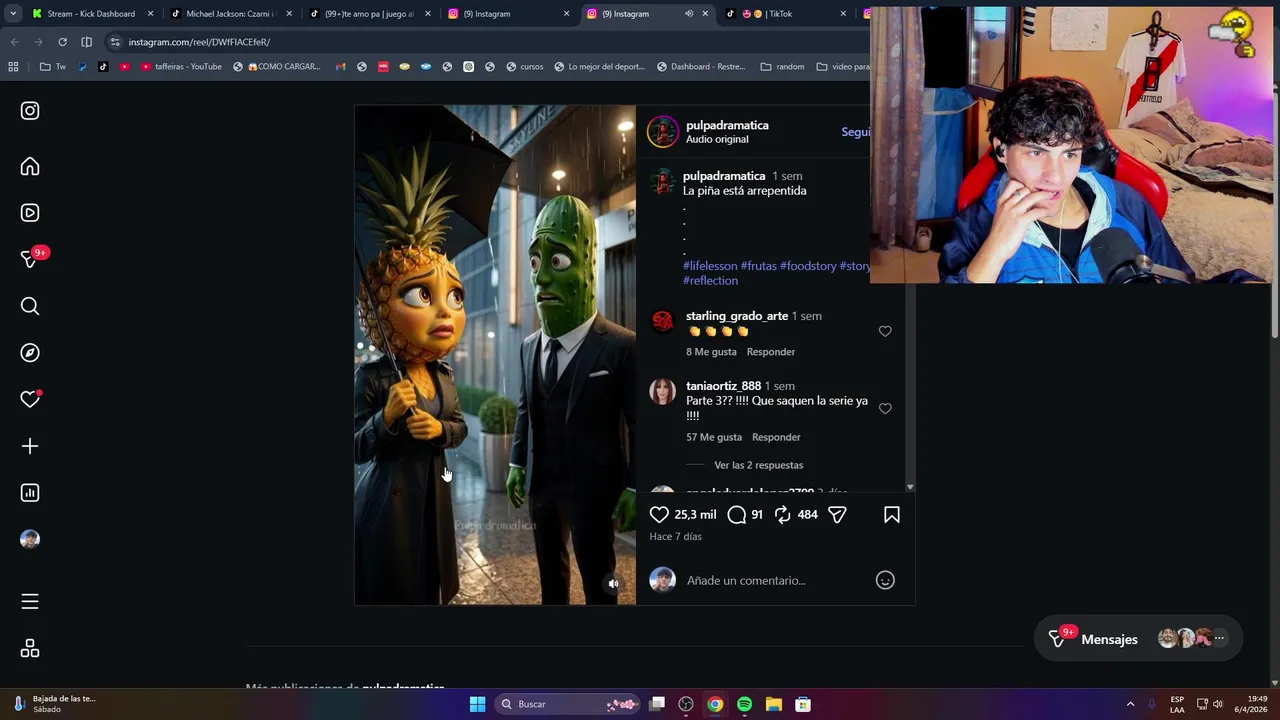Viewport: 1280px width, 720px height.
Task: Toggle the reel's audio mute button
Action: coord(613,584)
